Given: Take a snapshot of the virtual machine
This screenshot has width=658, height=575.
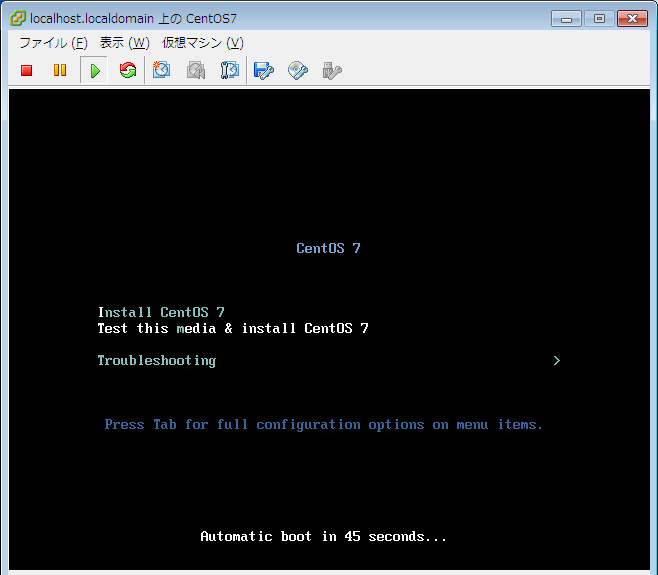Looking at the screenshot, I should (x=162, y=70).
